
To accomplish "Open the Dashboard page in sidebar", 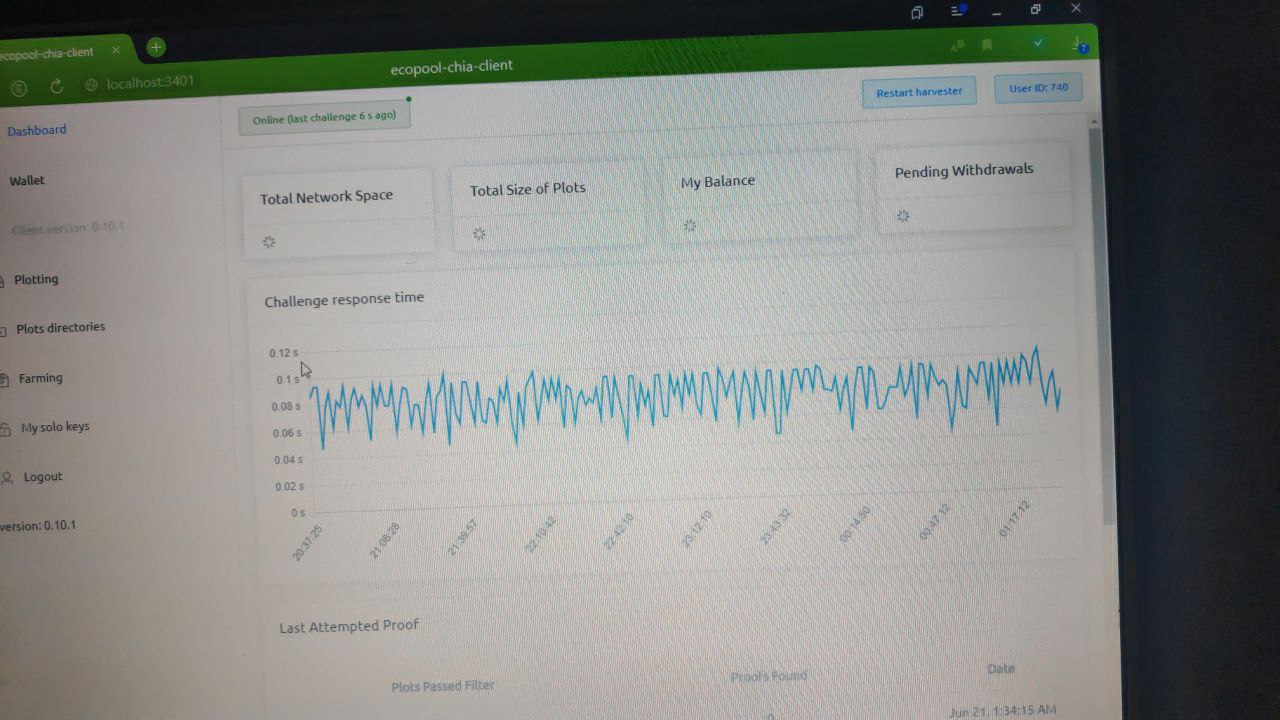I will point(36,130).
